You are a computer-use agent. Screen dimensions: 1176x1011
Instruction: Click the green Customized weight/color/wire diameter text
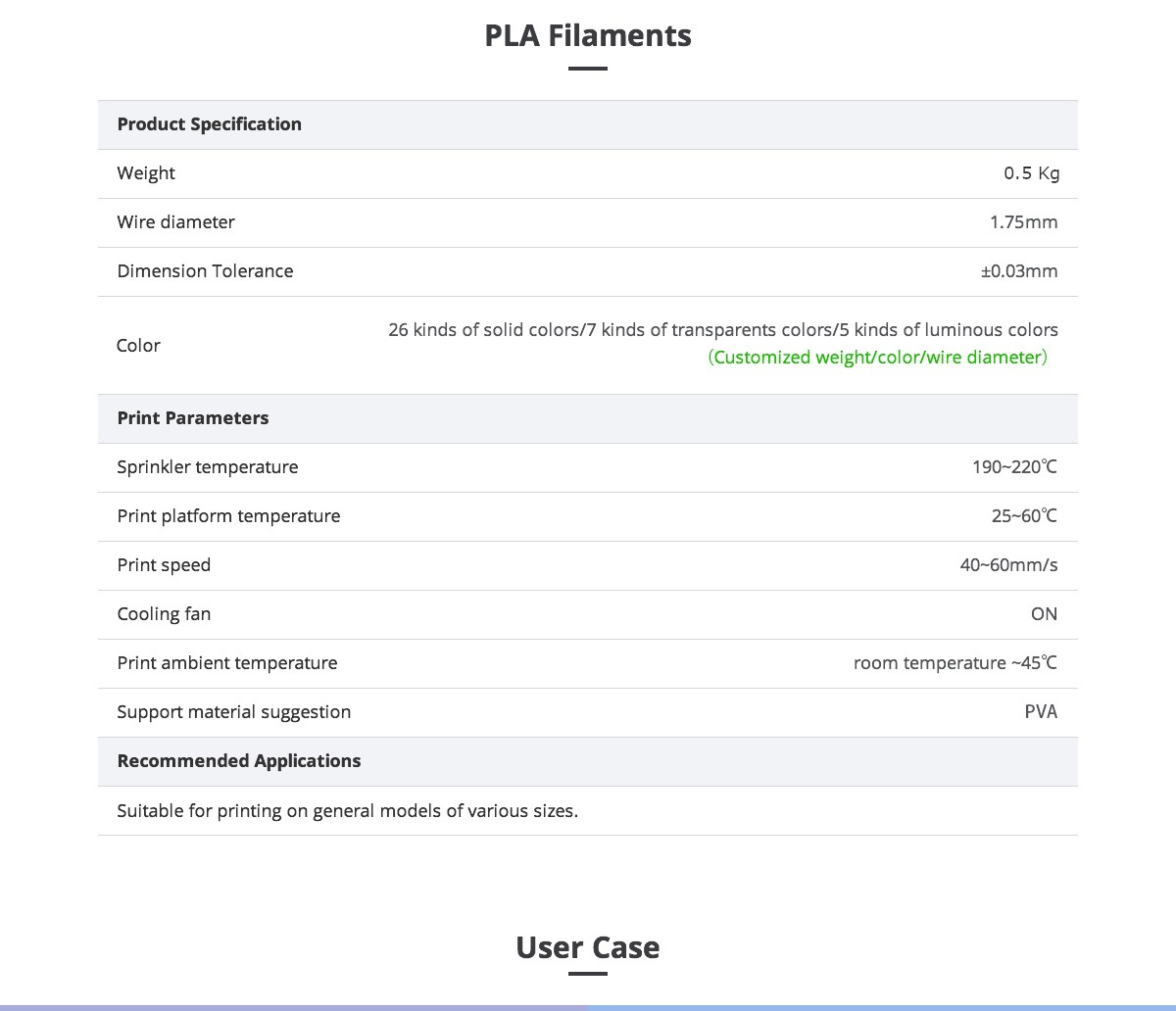coord(878,358)
